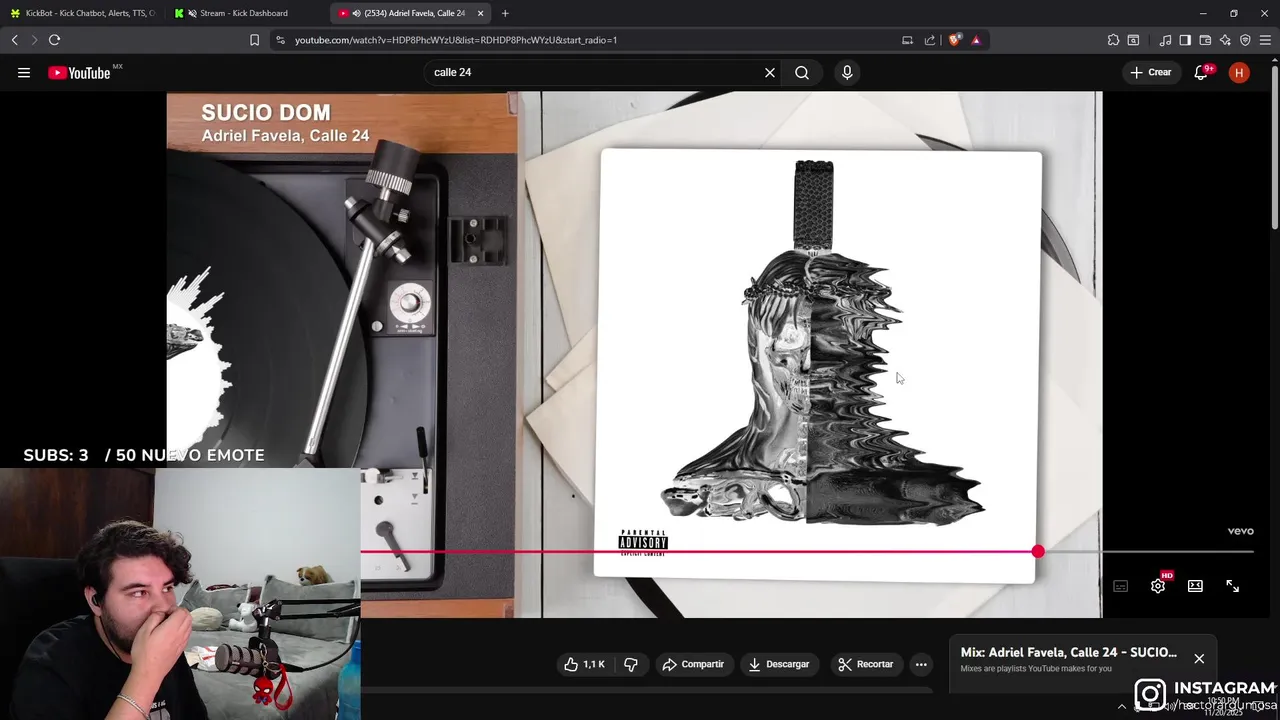
Task: Click the vevo watermark on video
Action: (x=1240, y=531)
